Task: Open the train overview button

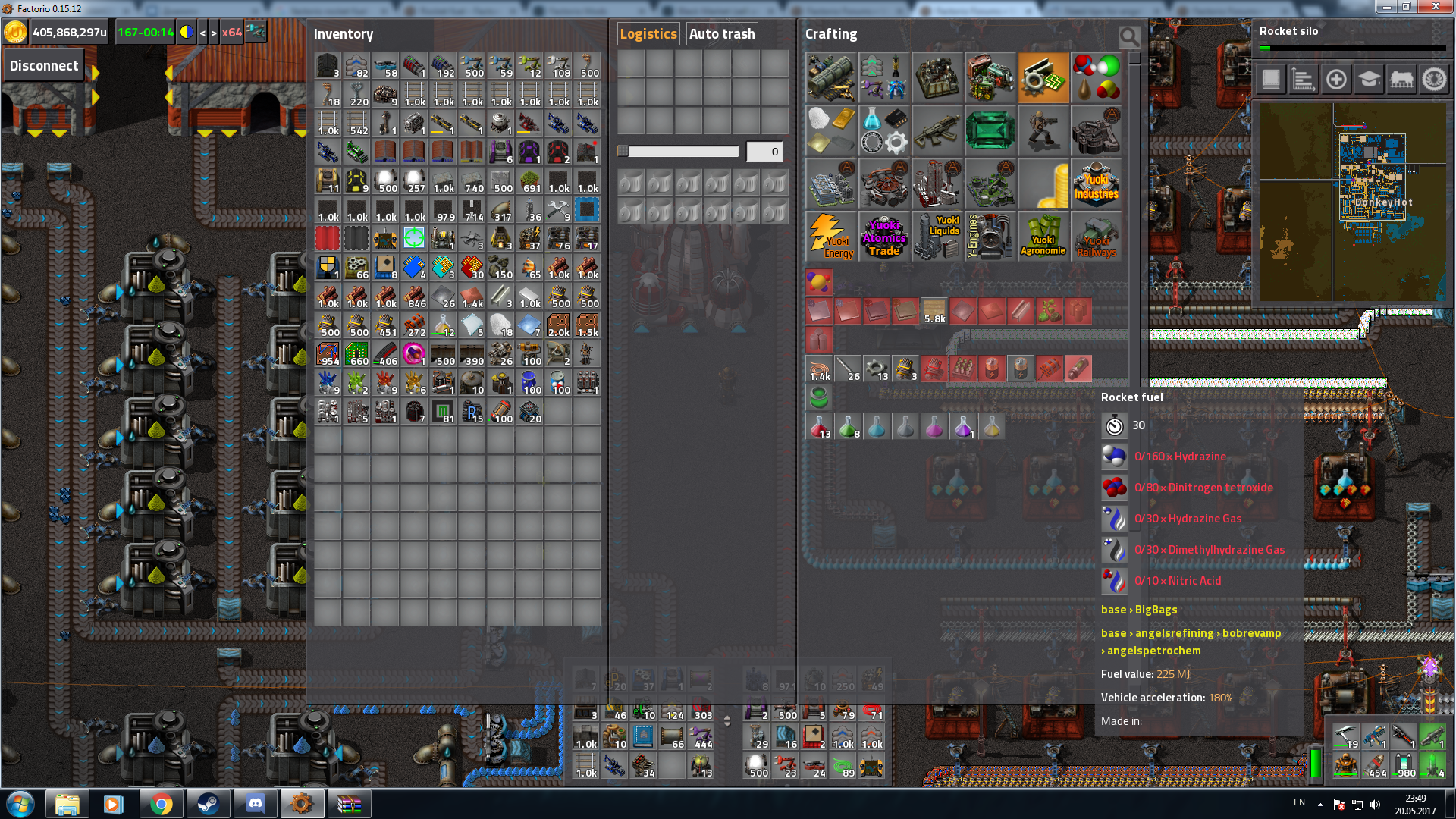Action: 1401,79
